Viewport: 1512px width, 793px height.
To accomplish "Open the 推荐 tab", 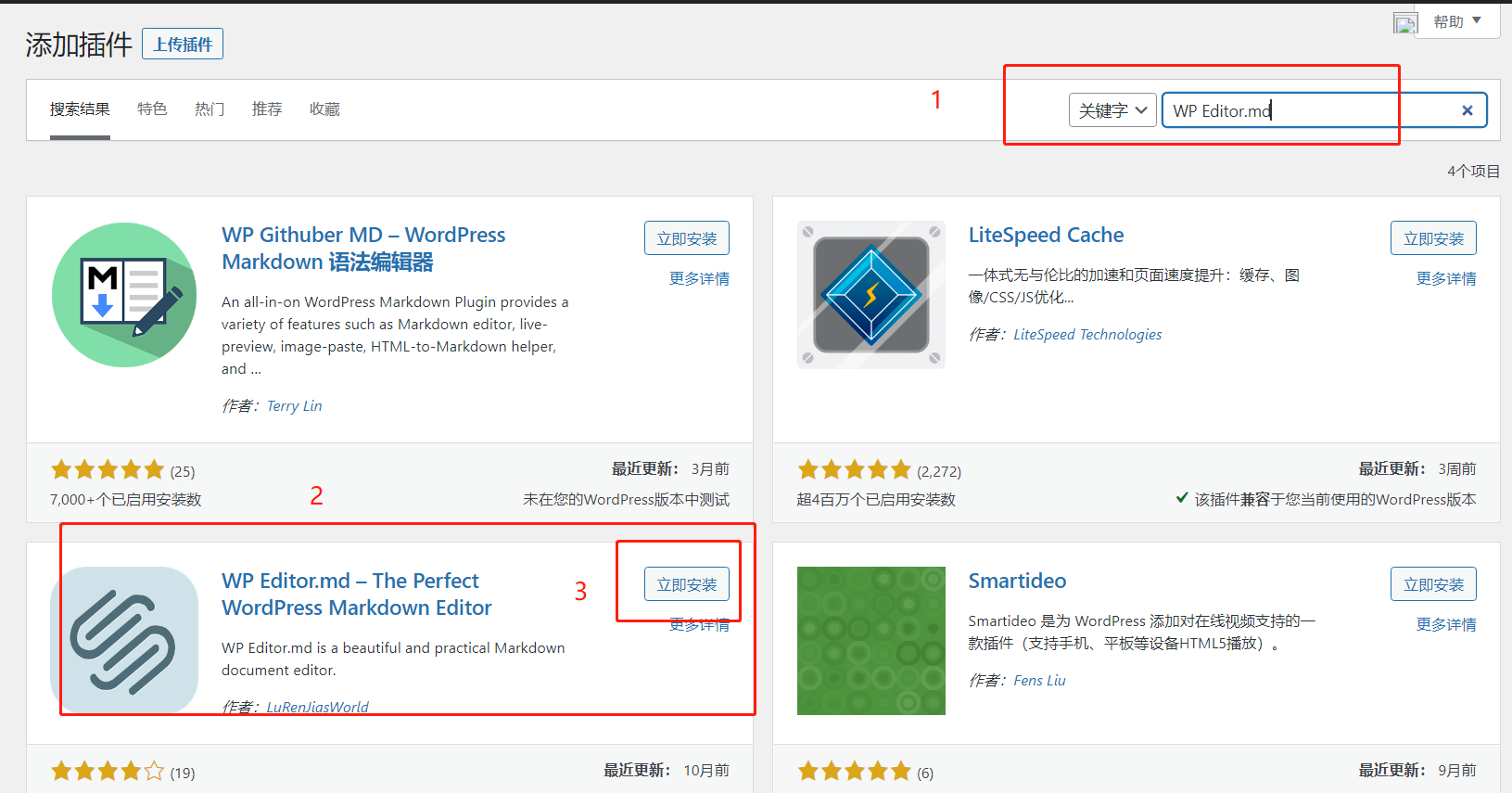I will (267, 109).
